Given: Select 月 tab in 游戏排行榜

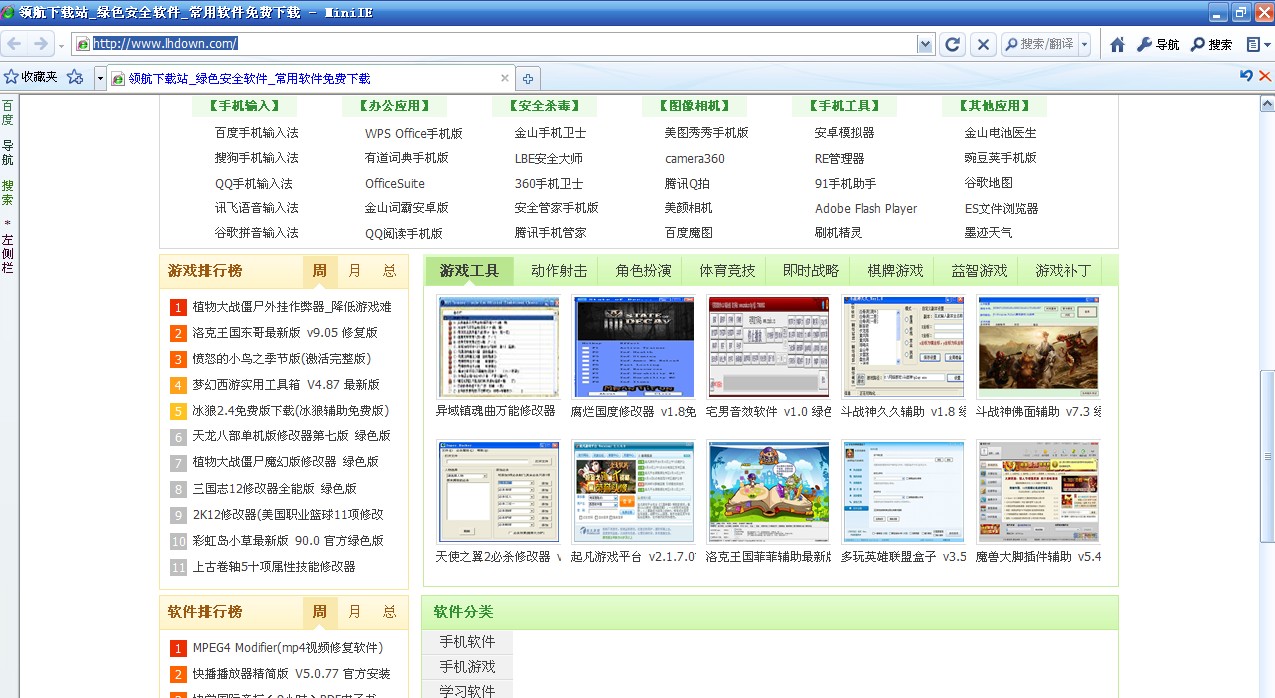Looking at the screenshot, I should (x=355, y=271).
